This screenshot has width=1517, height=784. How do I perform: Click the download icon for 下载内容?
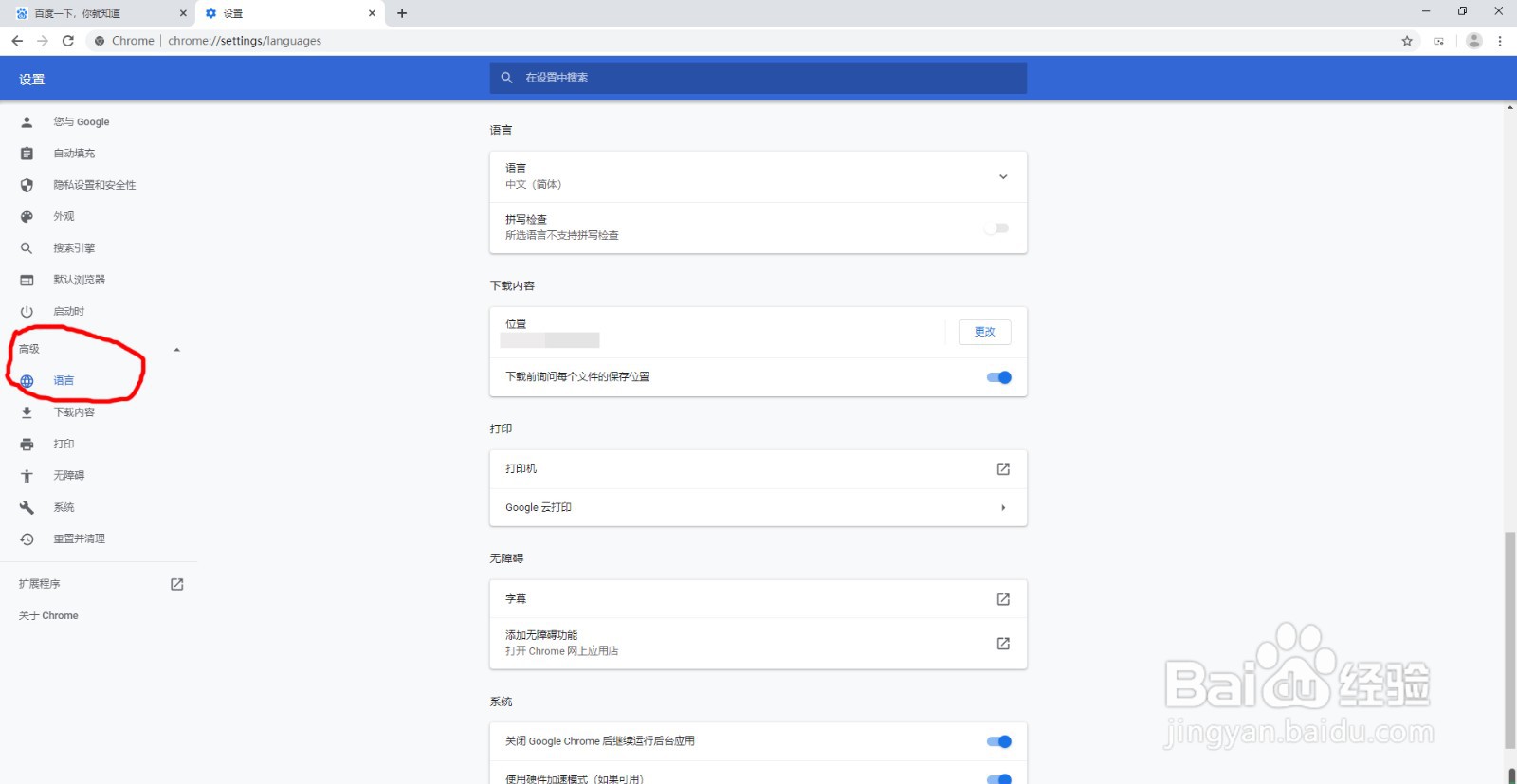coord(27,412)
